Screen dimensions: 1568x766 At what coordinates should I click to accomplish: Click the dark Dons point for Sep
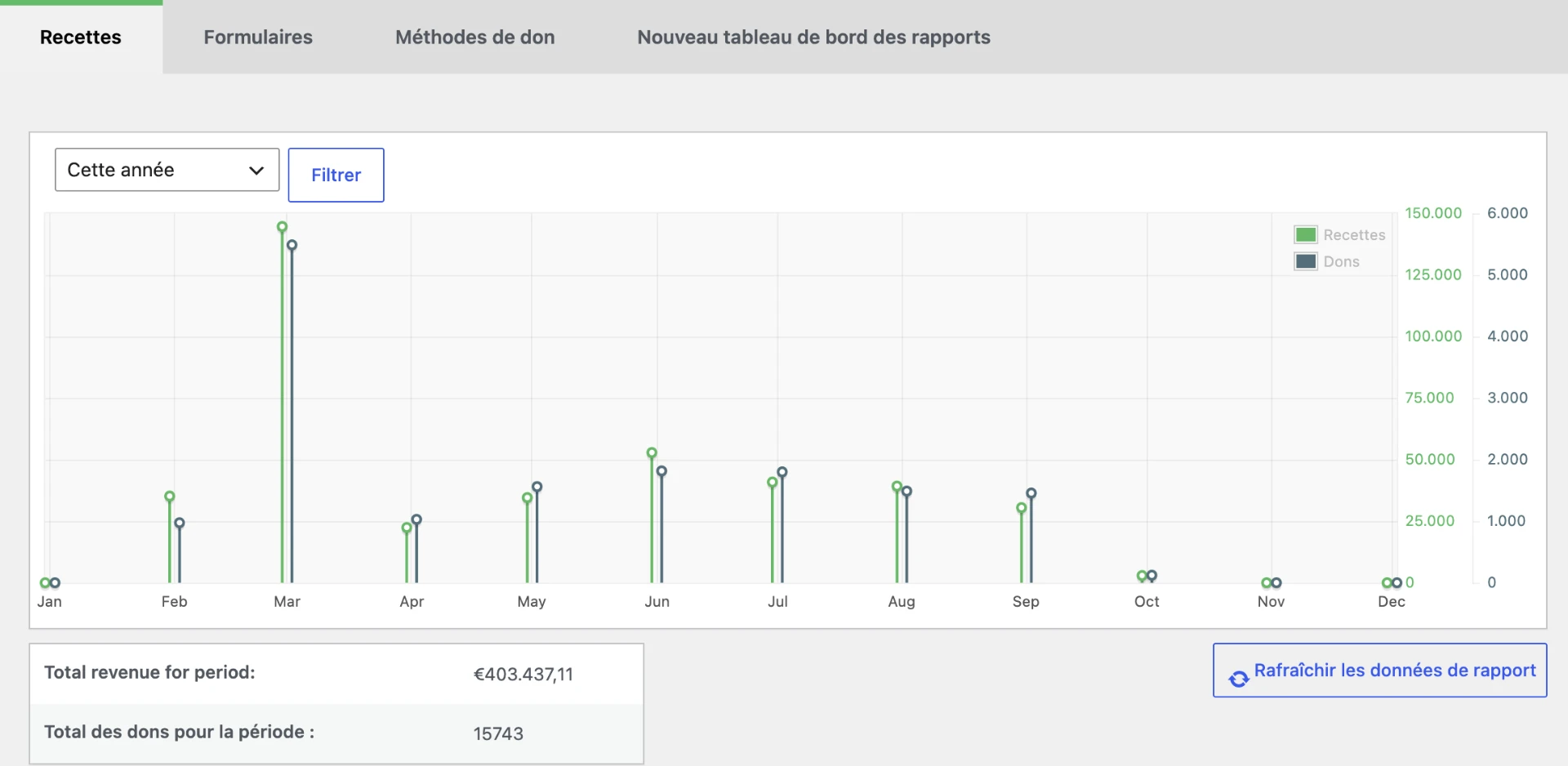coord(1031,493)
